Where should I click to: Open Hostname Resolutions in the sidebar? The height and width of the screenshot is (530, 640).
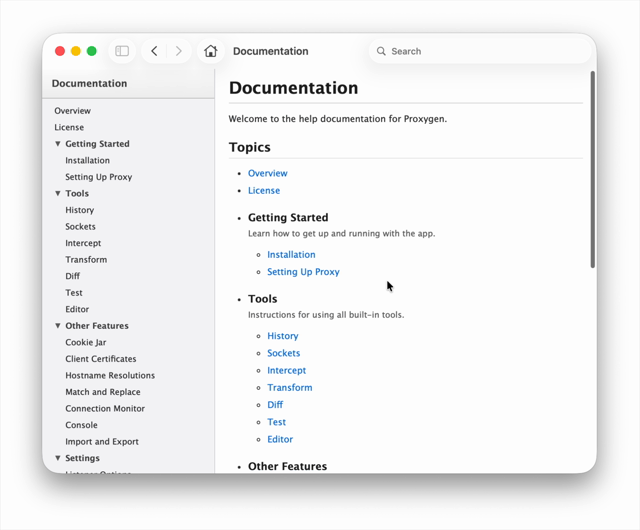tap(110, 375)
